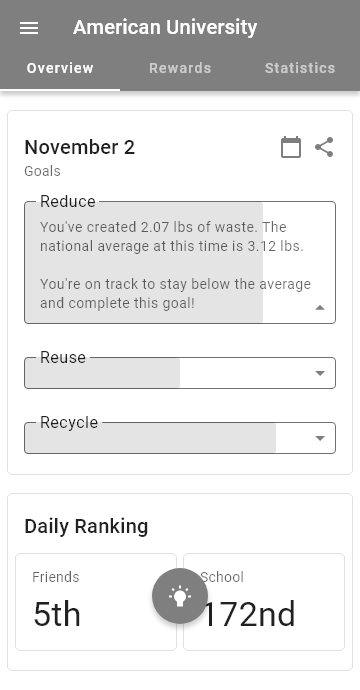Tap the share icon for November 2
Viewport: 360px width, 690px height.
click(x=324, y=147)
